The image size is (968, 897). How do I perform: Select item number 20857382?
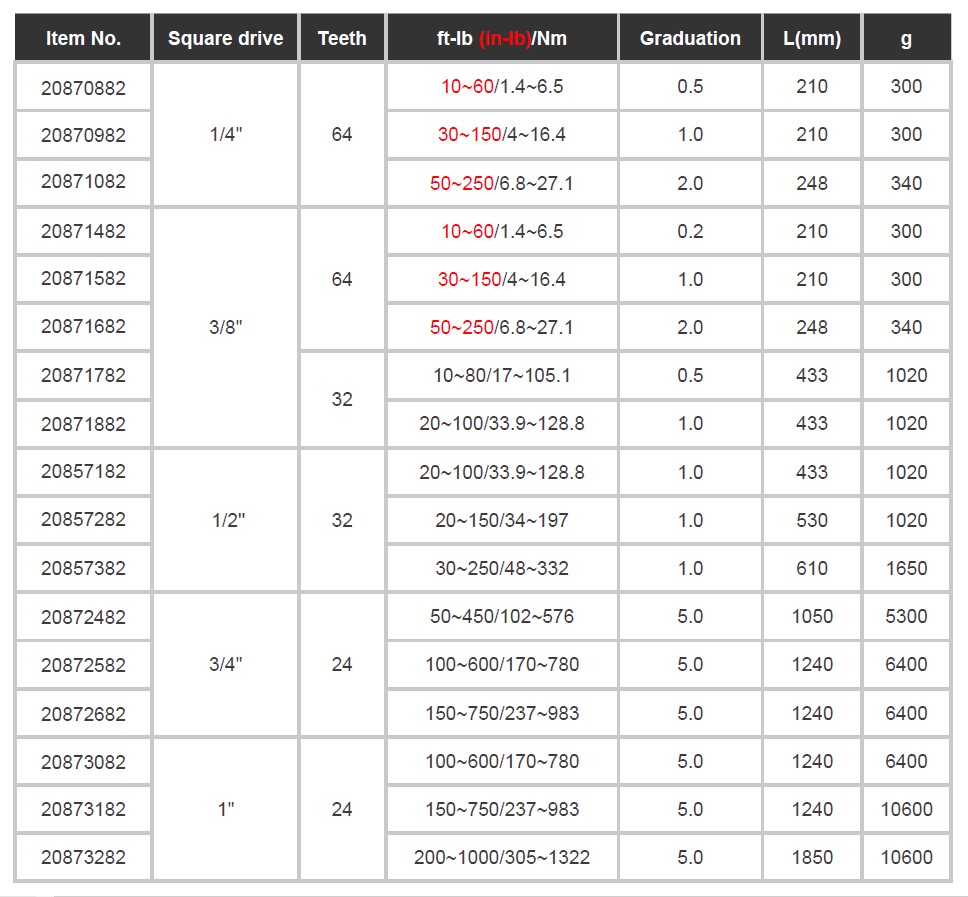pyautogui.click(x=83, y=567)
